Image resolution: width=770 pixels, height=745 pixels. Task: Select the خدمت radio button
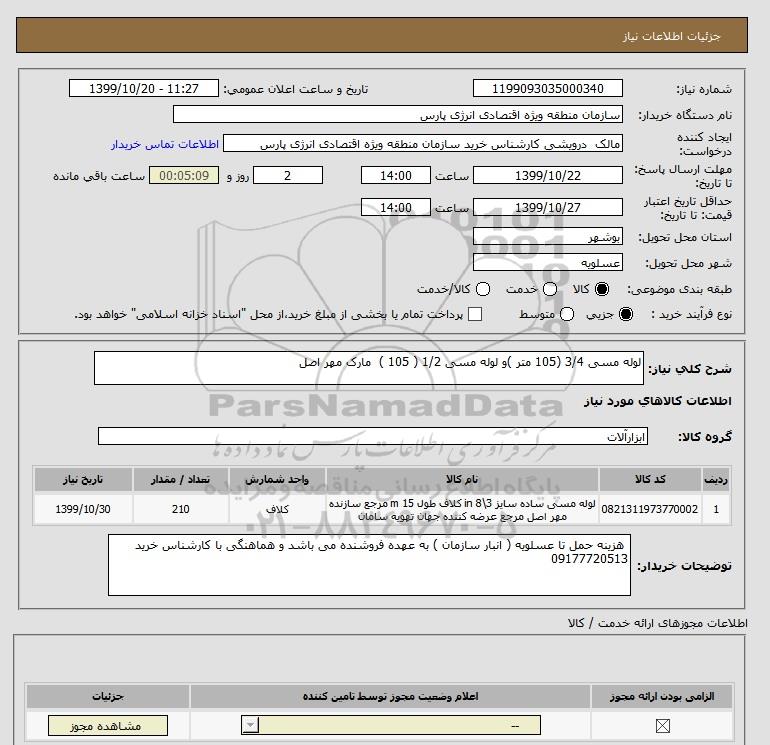point(550,289)
